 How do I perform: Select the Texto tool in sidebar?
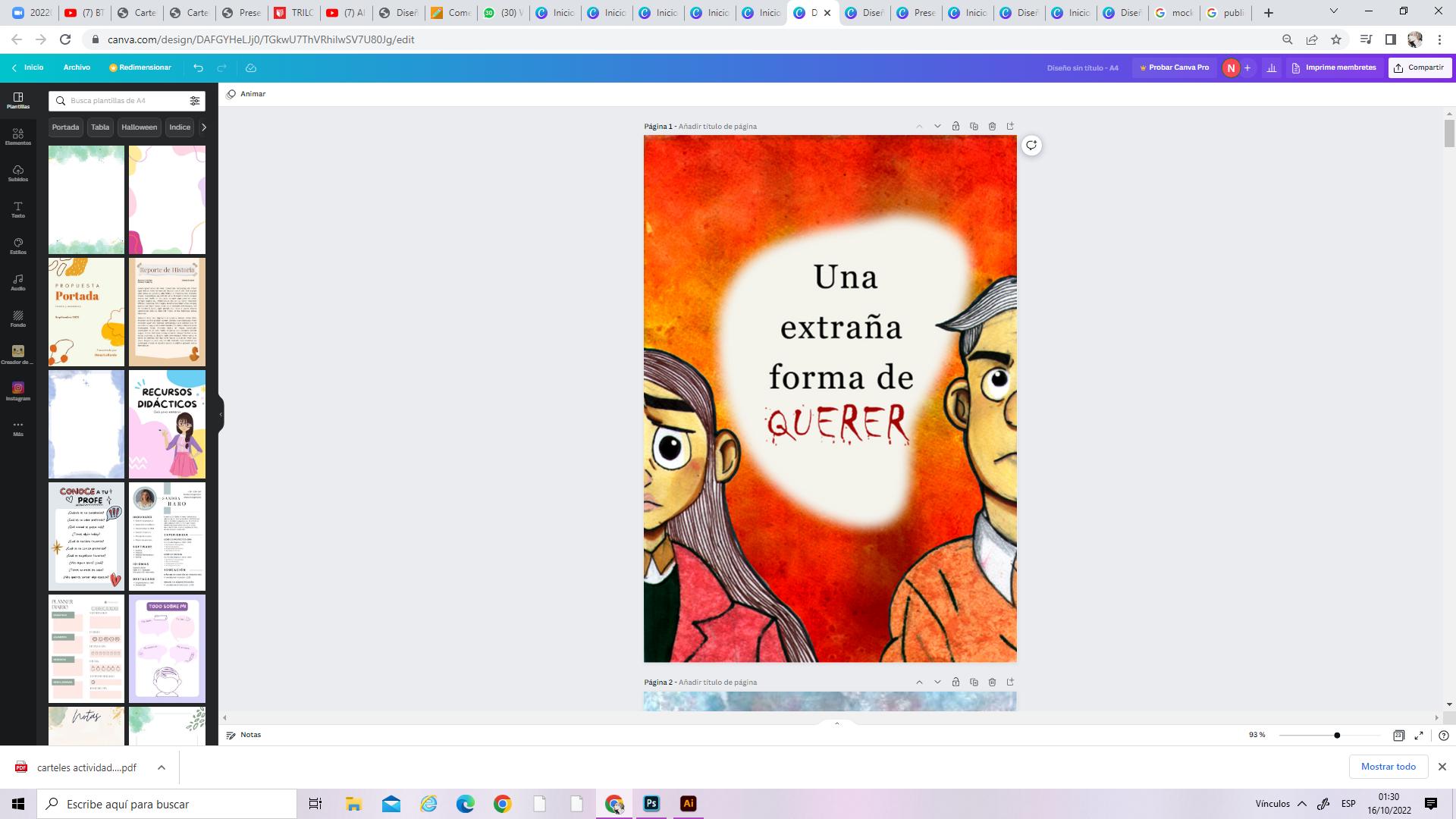(x=18, y=209)
